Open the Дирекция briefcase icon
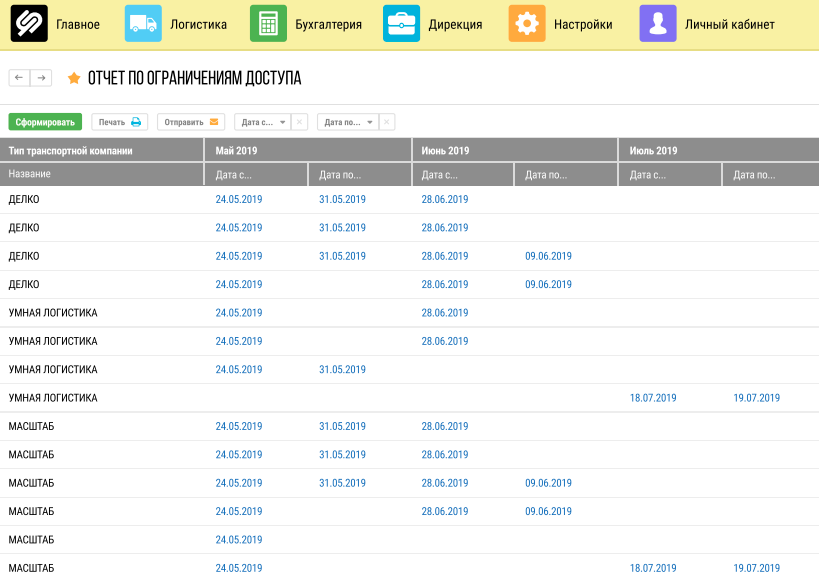The width and height of the screenshot is (819, 585). 401,24
